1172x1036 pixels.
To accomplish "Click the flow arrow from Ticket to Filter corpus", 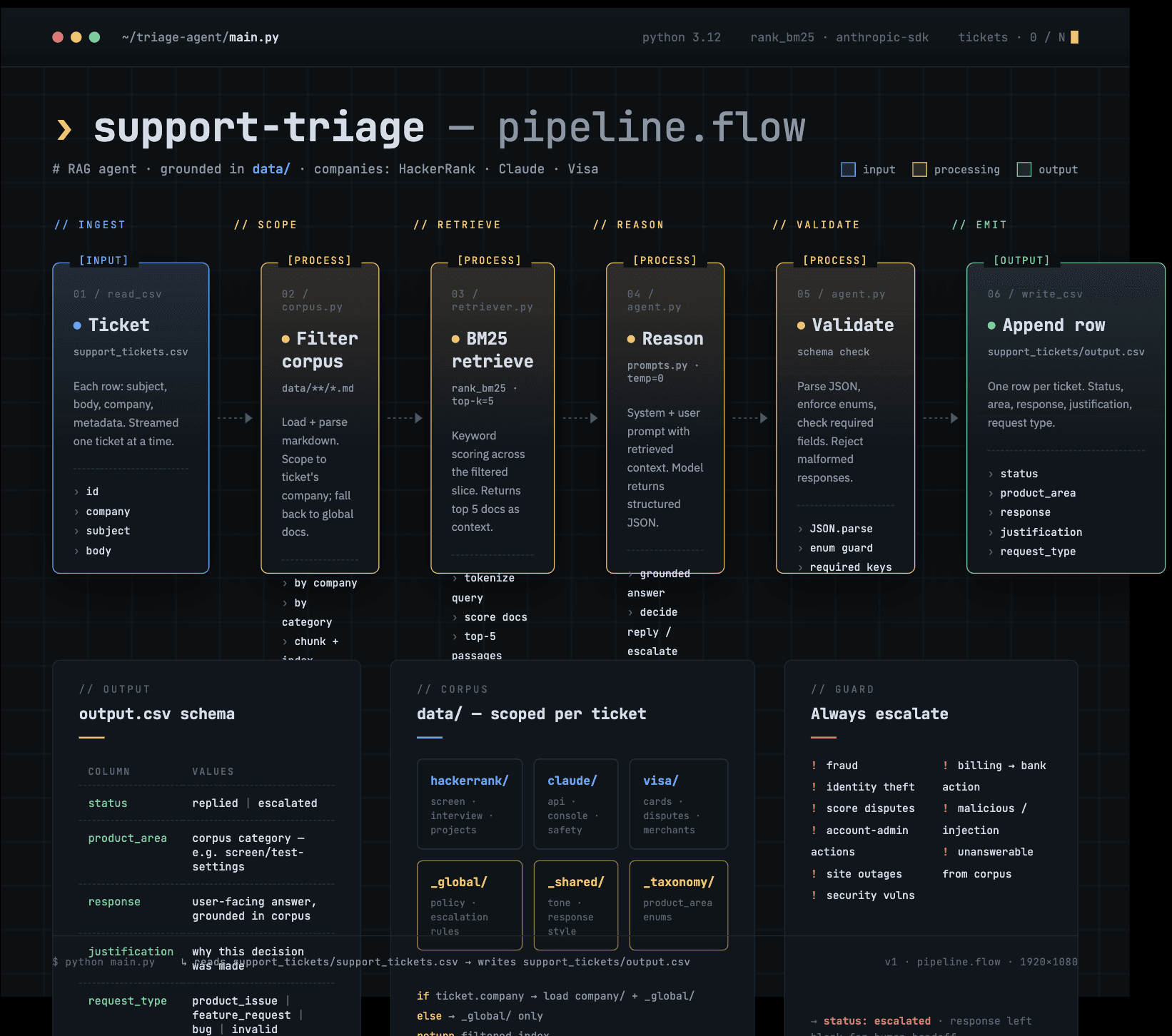I will (235, 418).
